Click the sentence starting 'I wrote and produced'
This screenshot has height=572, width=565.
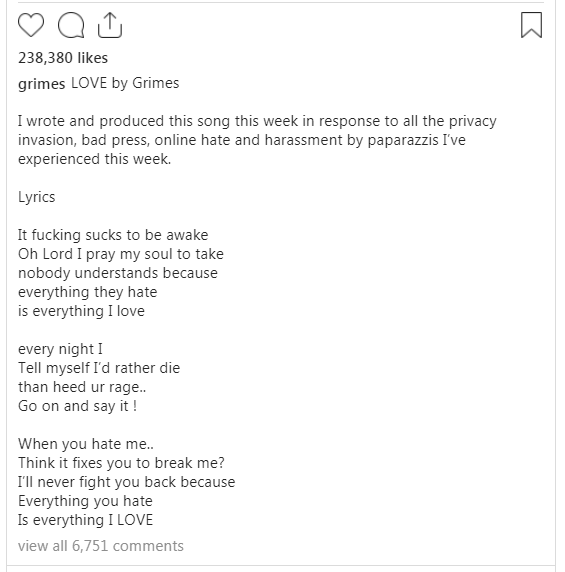257,140
